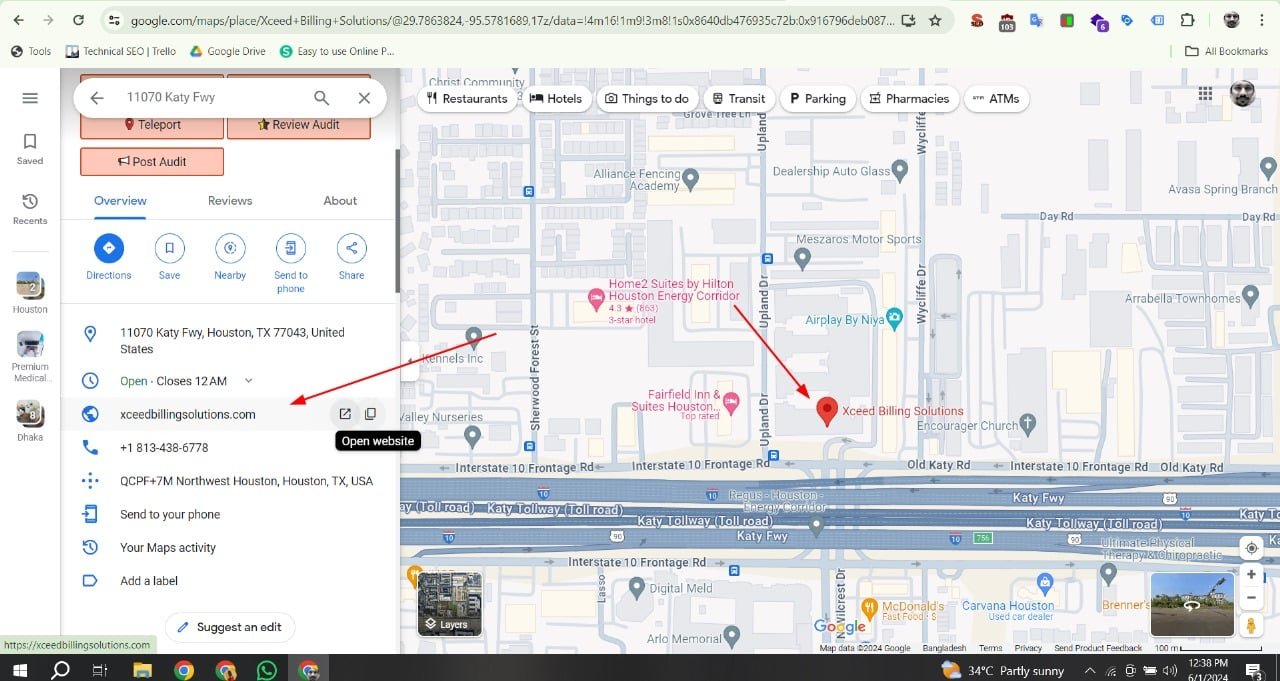The image size is (1280, 681).
Task: Click the Suggest an edit button
Action: (230, 627)
